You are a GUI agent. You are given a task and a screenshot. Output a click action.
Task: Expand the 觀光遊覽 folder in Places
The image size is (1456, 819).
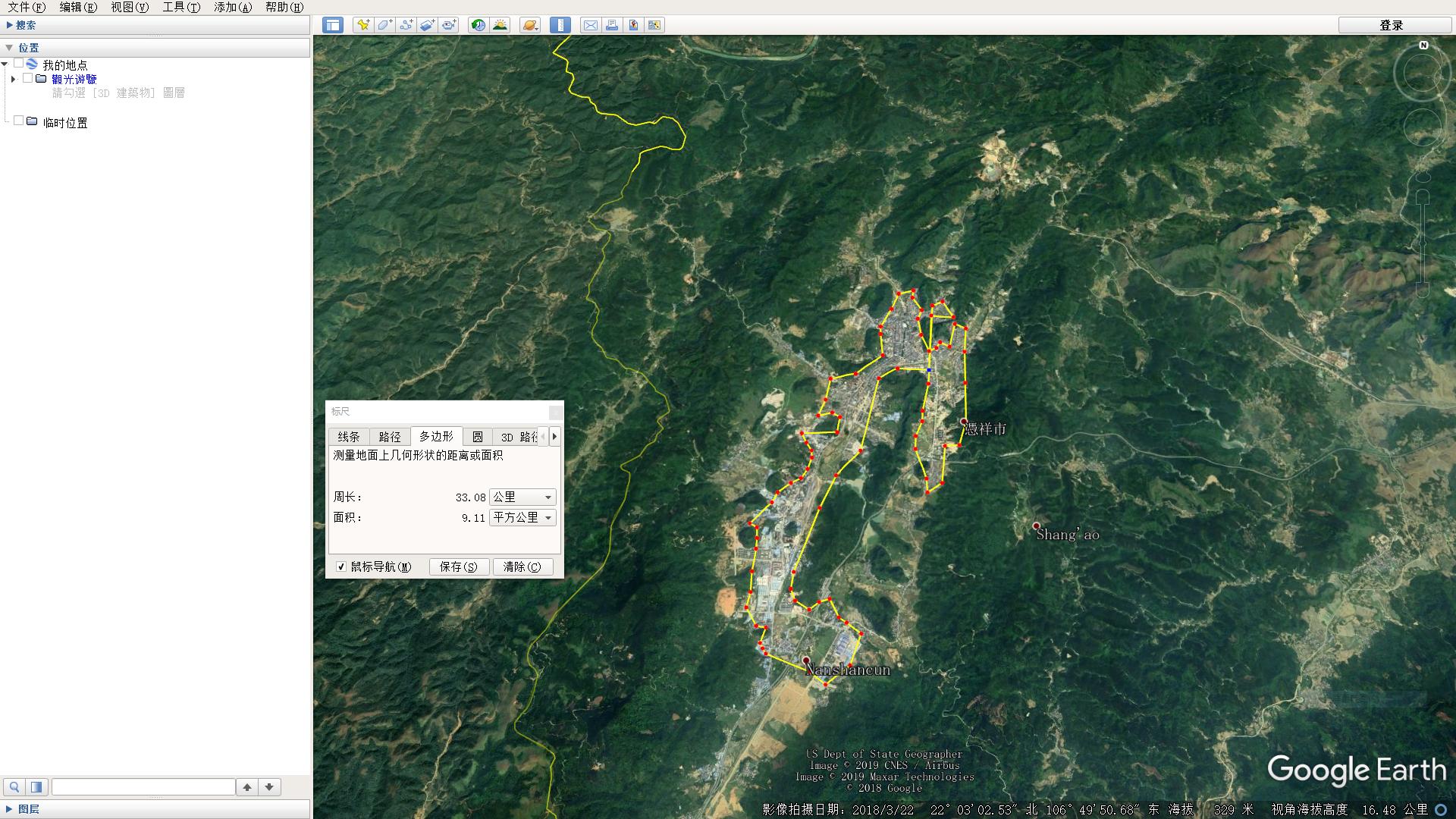(x=13, y=79)
